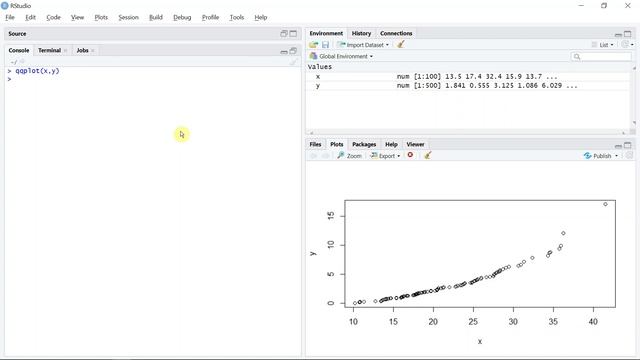Remove current plot with red X icon
Viewport: 640px width, 360px height.
(410, 155)
